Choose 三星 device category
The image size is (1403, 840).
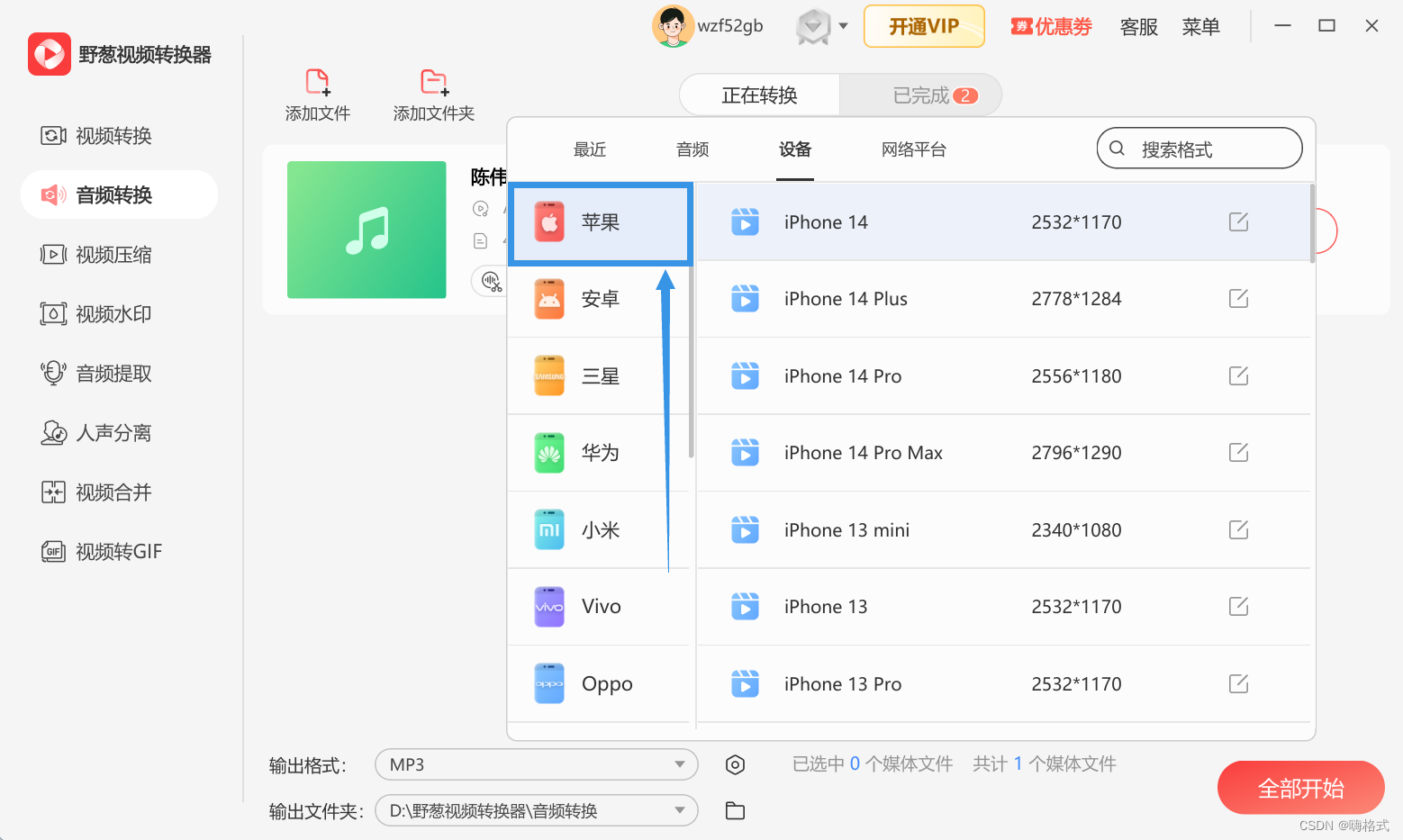coord(599,376)
